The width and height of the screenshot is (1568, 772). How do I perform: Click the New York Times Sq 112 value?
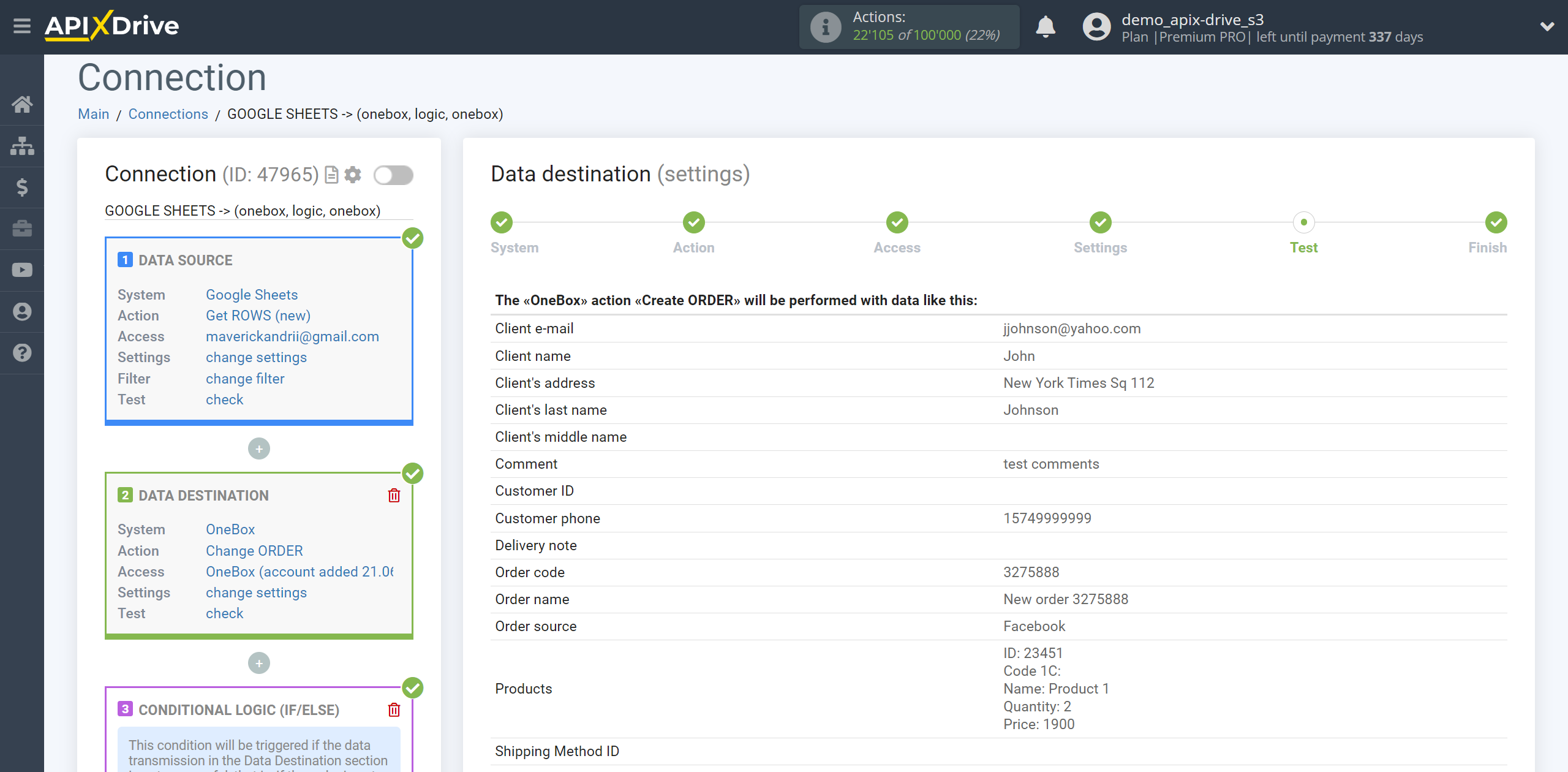coord(1079,383)
